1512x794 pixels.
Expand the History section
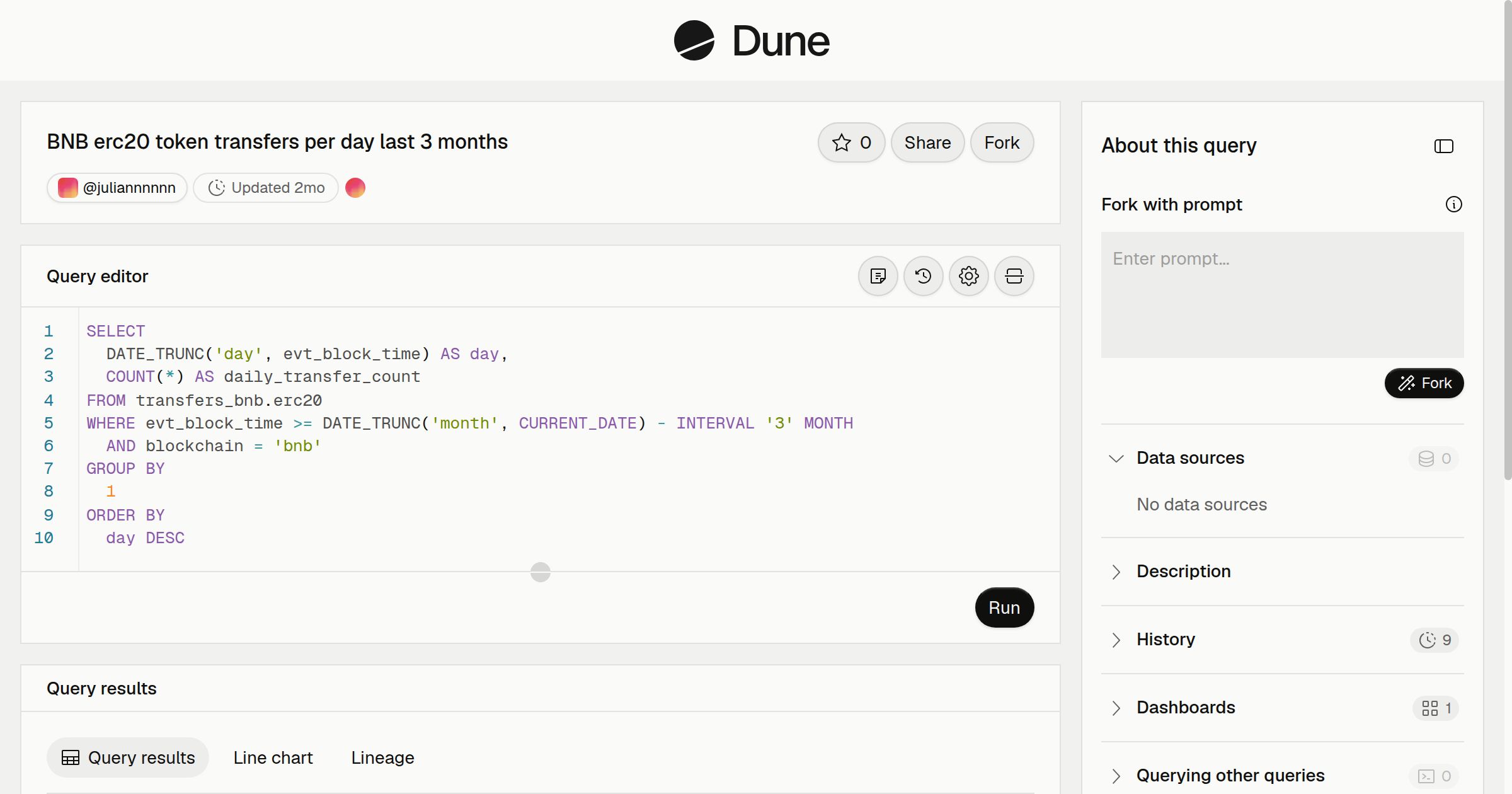point(1116,640)
